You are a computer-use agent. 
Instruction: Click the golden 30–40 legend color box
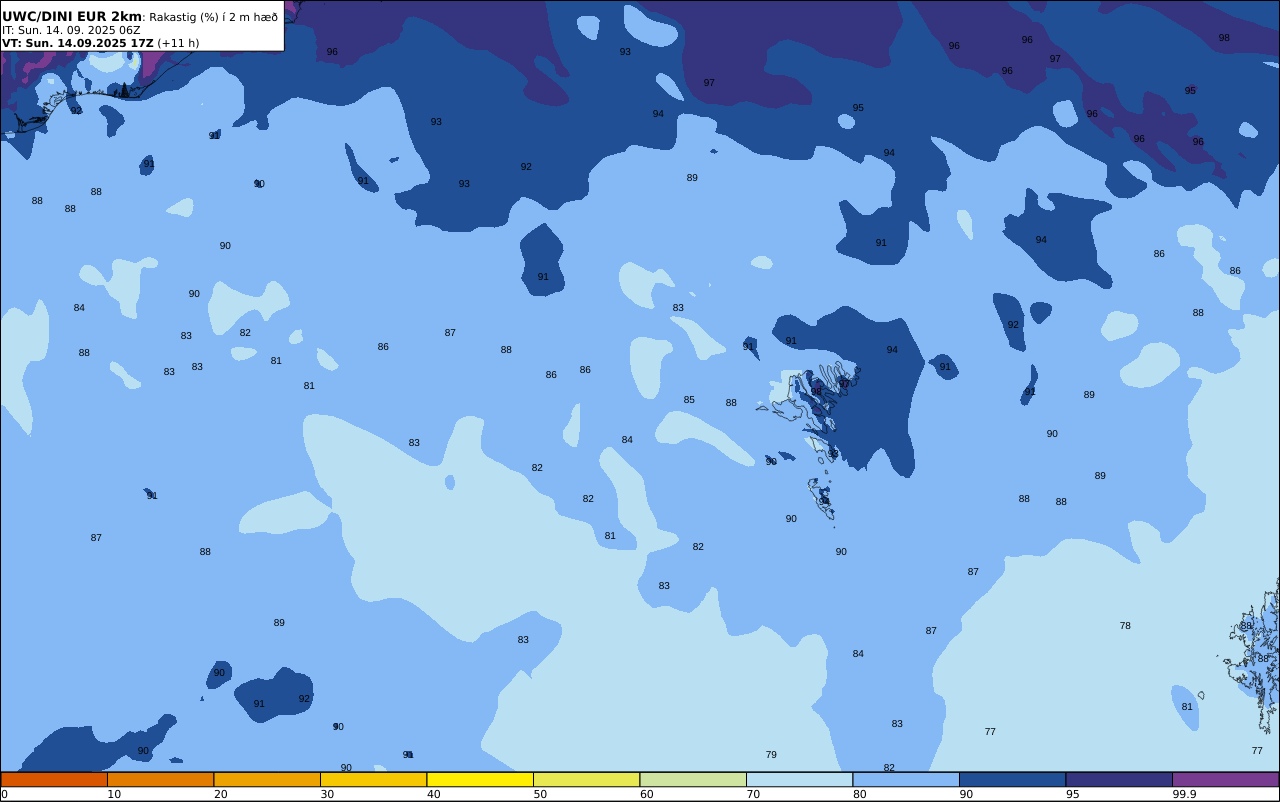coord(373,779)
